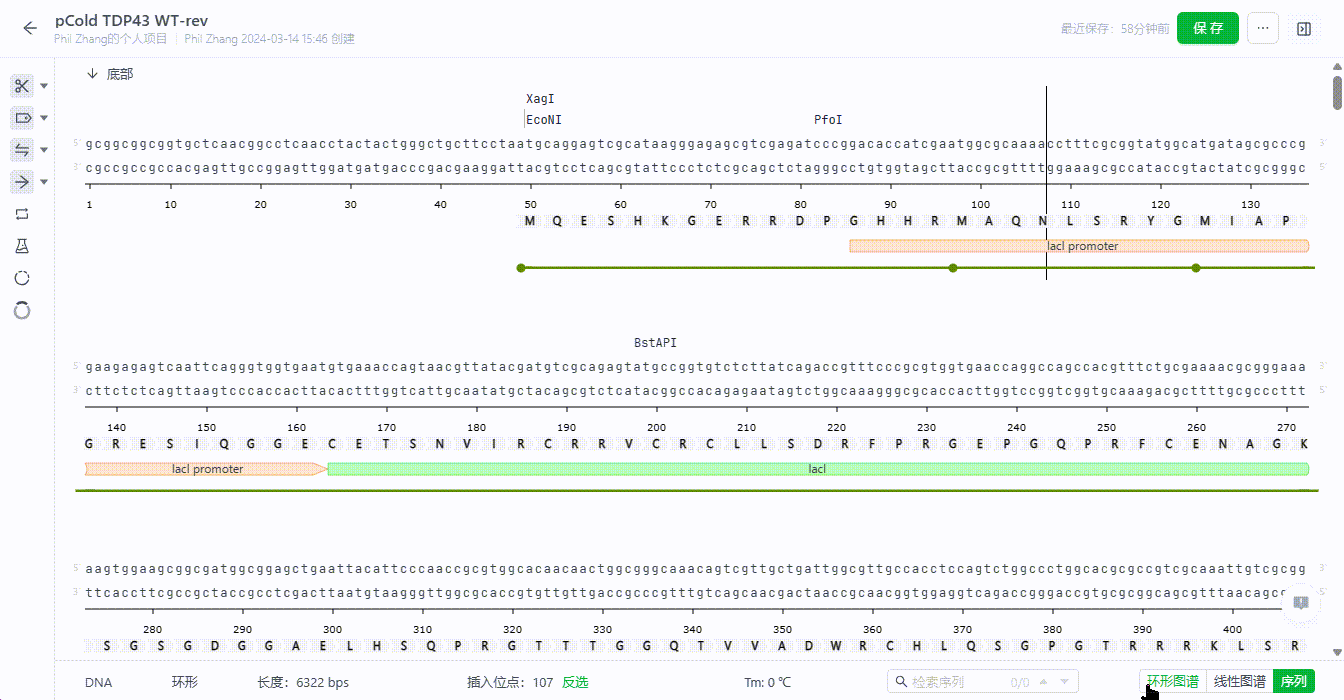Open the flask experiment tool
This screenshot has height=700, width=1344.
22,246
